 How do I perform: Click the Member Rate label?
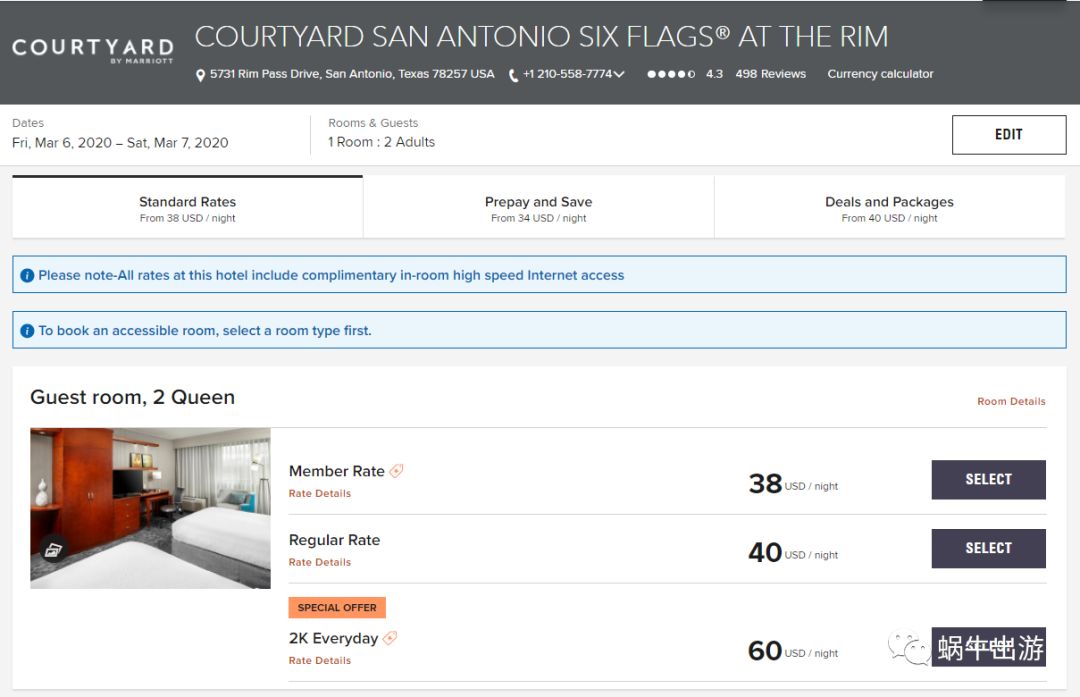(x=337, y=471)
